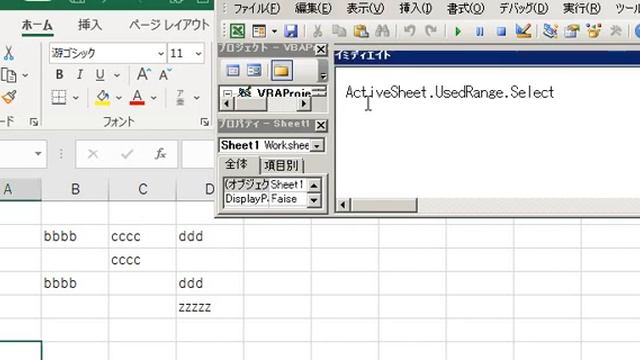The image size is (640, 360).
Task: Toggle Italic formatting in Excel ribbon
Action: coord(80,75)
